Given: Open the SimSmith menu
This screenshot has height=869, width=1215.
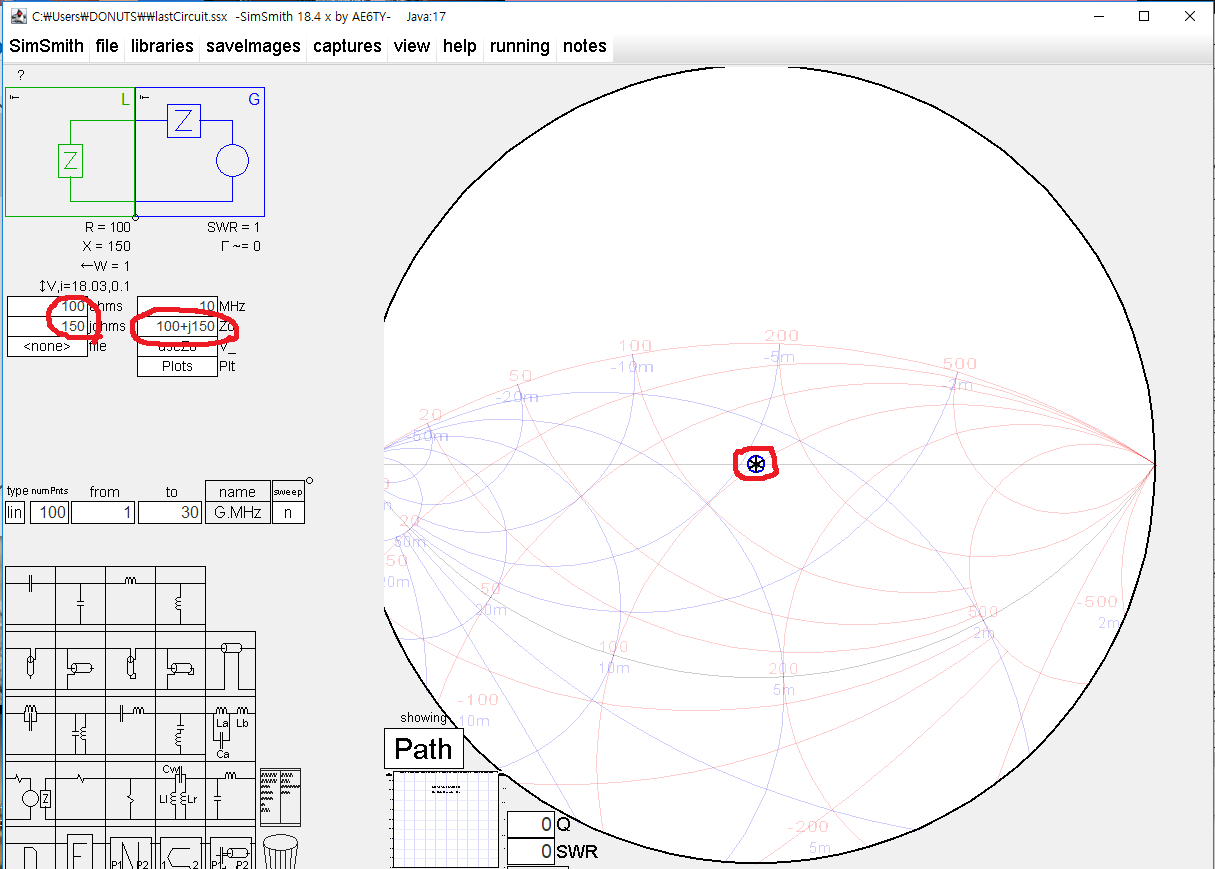Looking at the screenshot, I should 47,46.
